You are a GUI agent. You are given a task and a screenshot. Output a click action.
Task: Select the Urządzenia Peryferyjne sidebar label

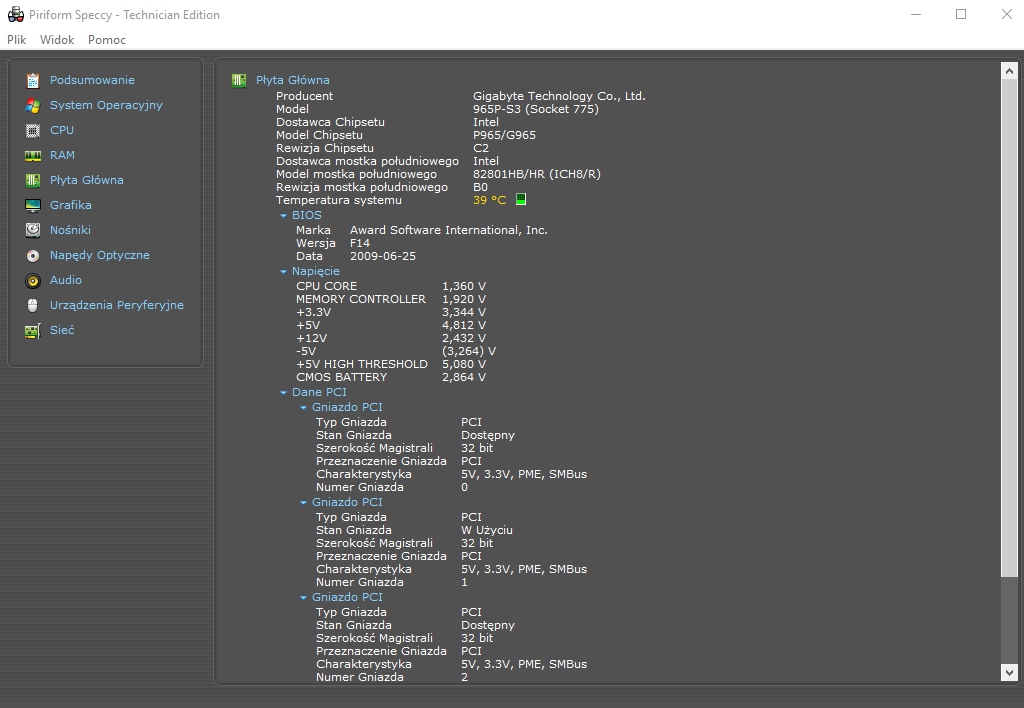point(117,305)
